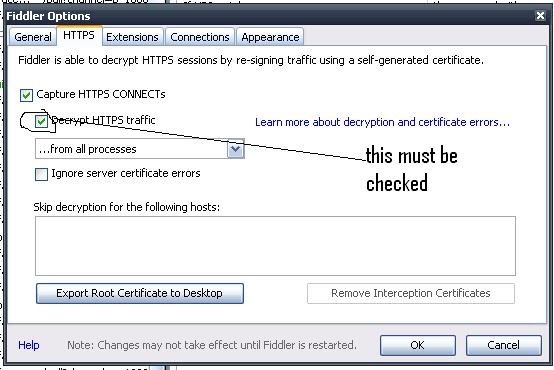This screenshot has height=370, width=554.
Task: Dismiss the dialog with Cancel
Action: point(503,345)
